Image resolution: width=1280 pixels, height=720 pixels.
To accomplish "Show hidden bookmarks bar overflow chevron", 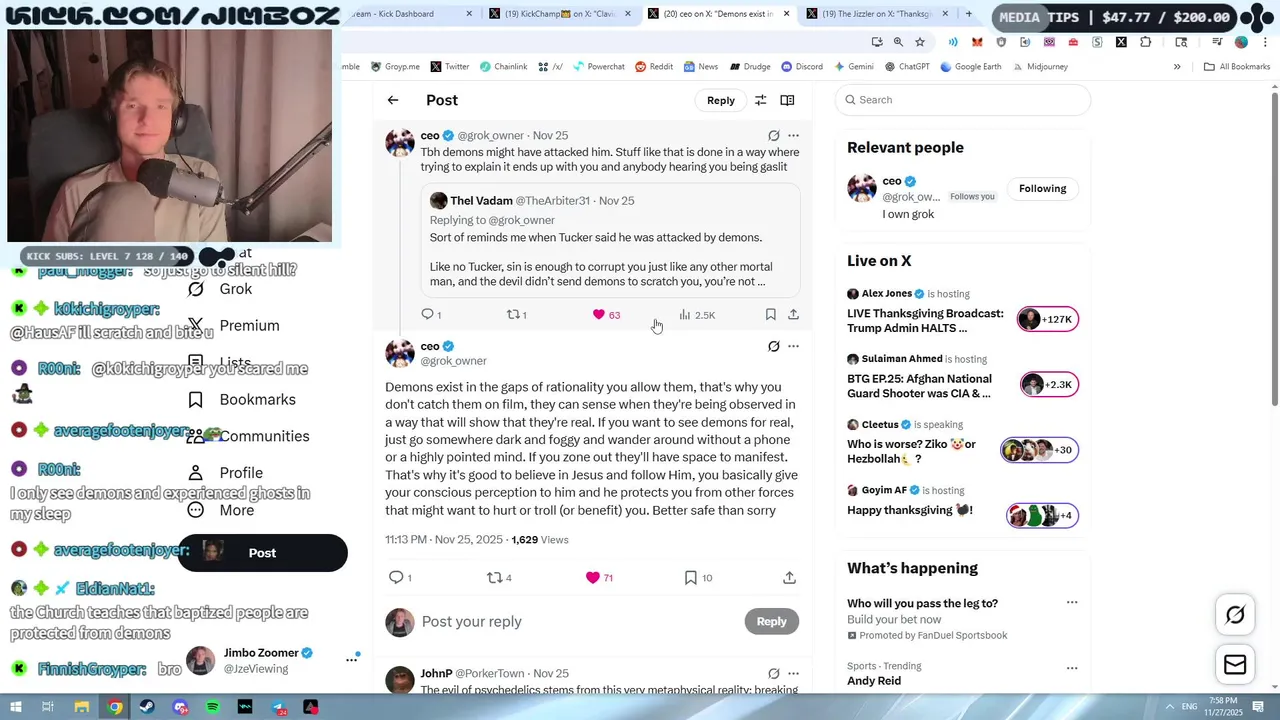I will (1177, 67).
